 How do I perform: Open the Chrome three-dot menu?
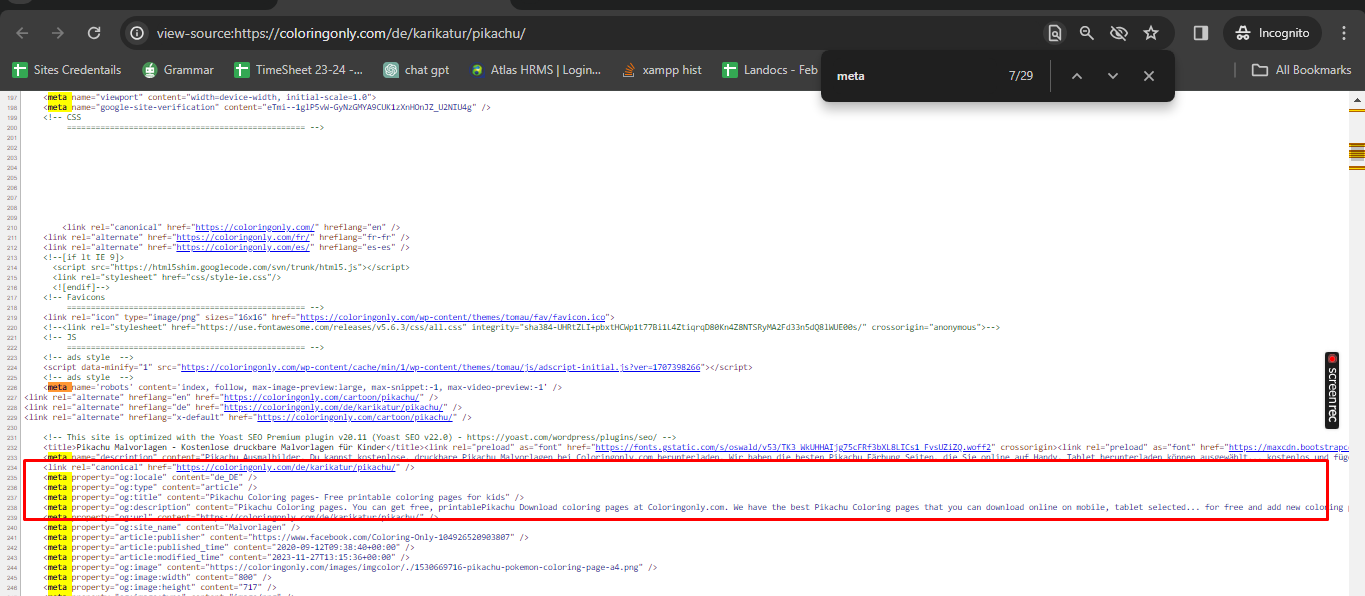click(1343, 33)
